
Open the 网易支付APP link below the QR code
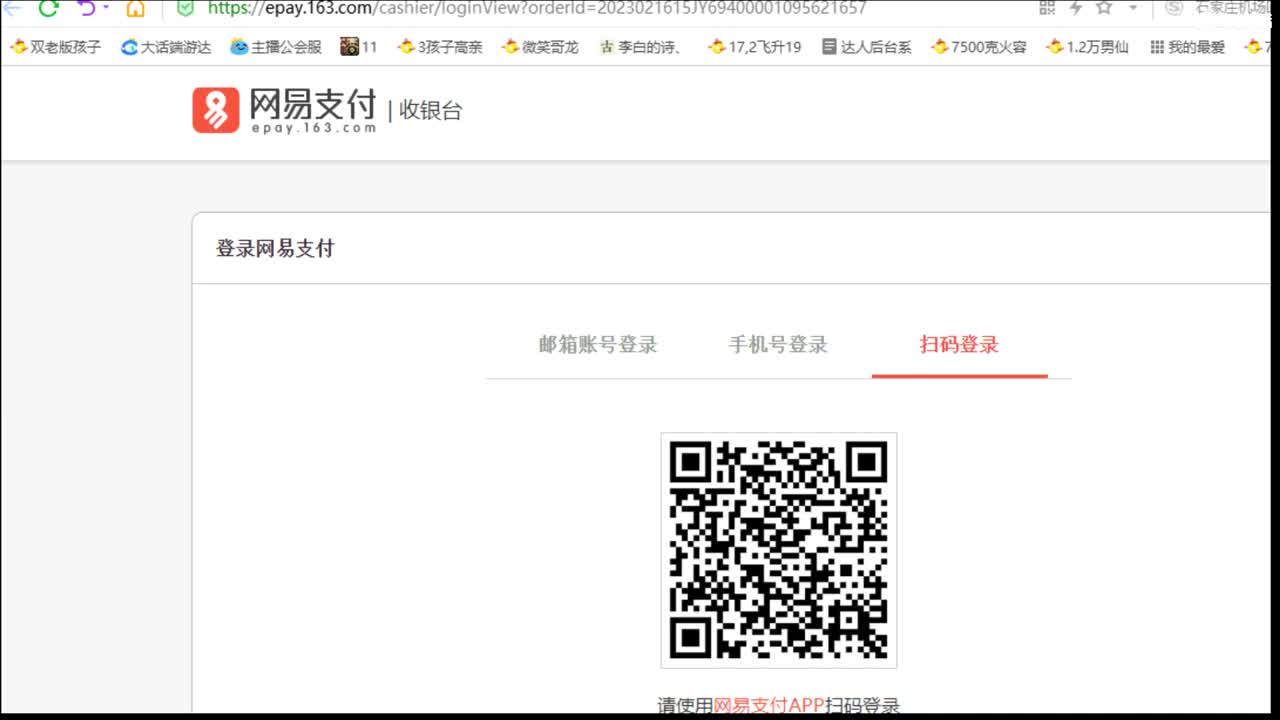[x=769, y=706]
